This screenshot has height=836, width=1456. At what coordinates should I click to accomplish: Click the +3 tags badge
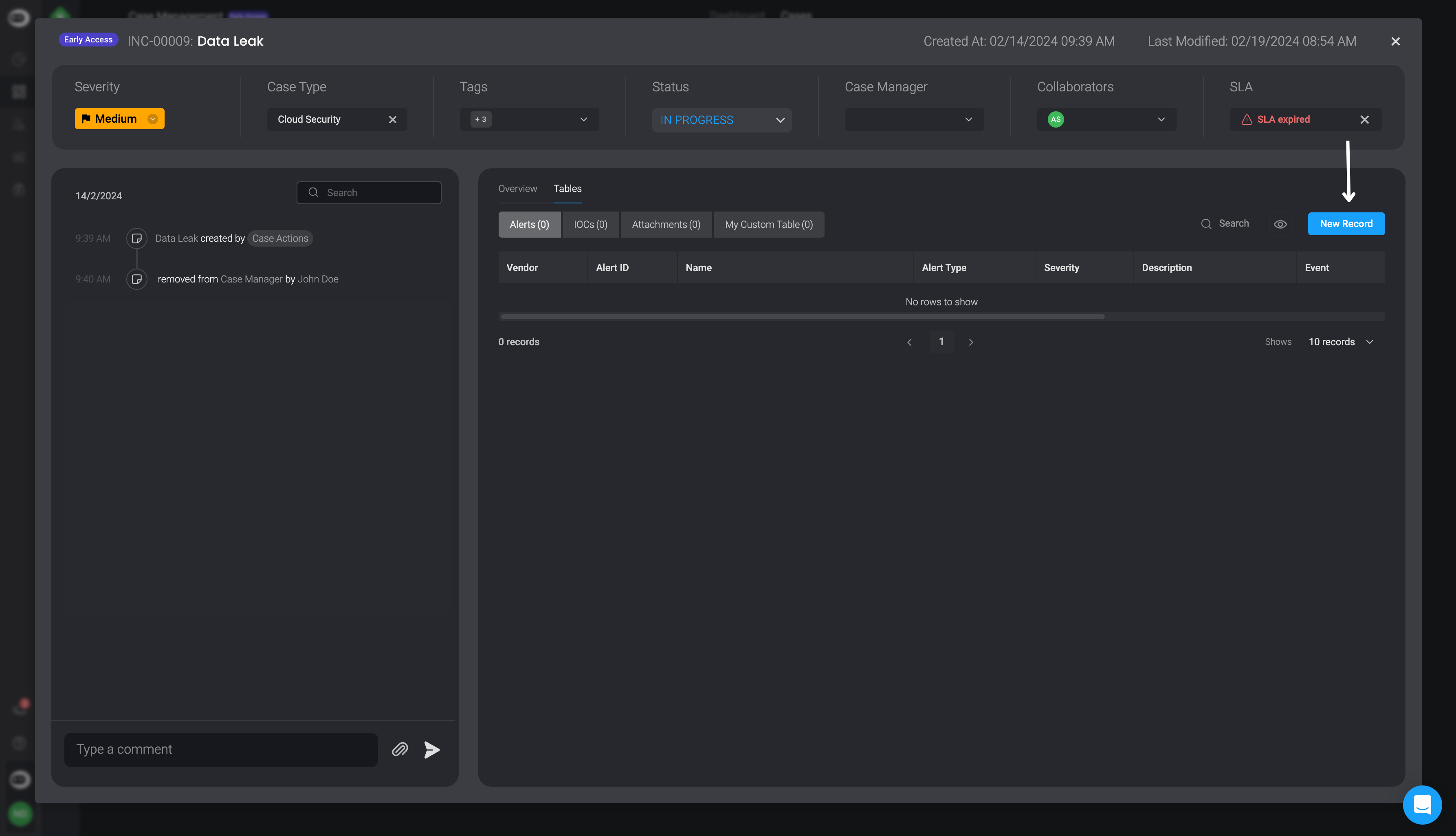(x=481, y=119)
